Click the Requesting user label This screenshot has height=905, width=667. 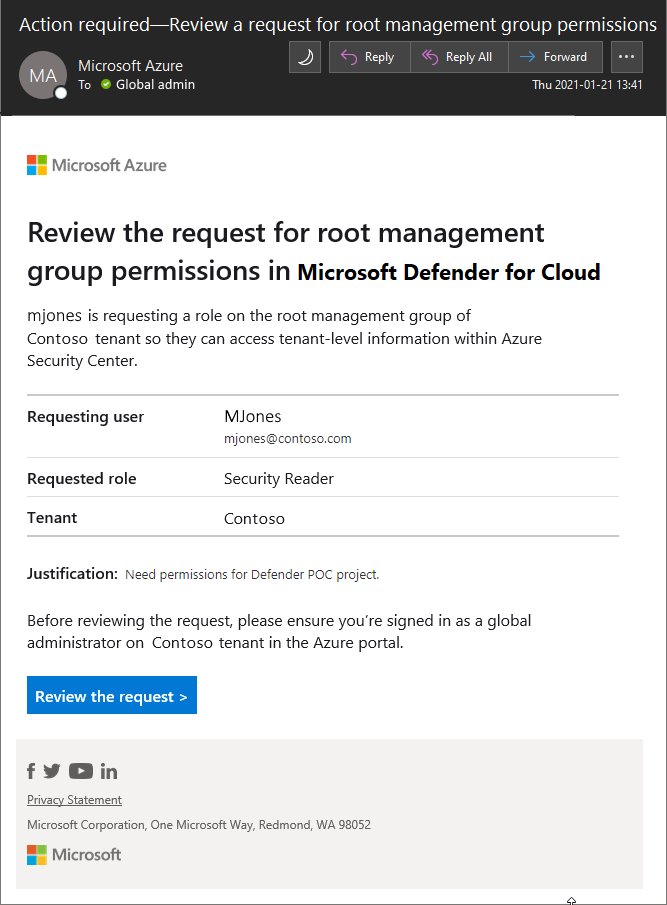[x=85, y=417]
